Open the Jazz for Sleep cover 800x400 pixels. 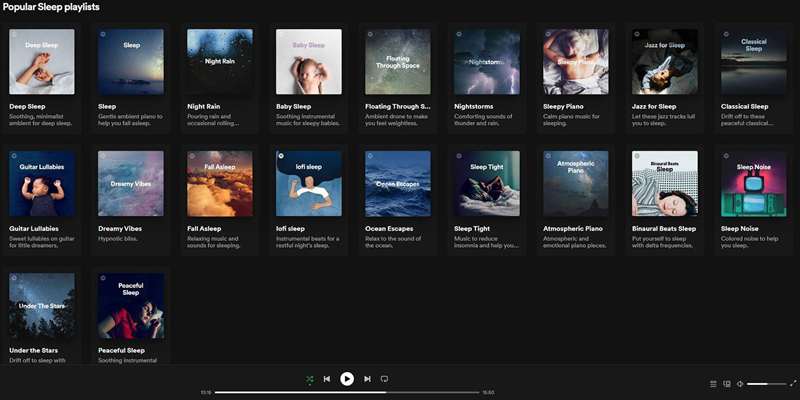[665, 62]
